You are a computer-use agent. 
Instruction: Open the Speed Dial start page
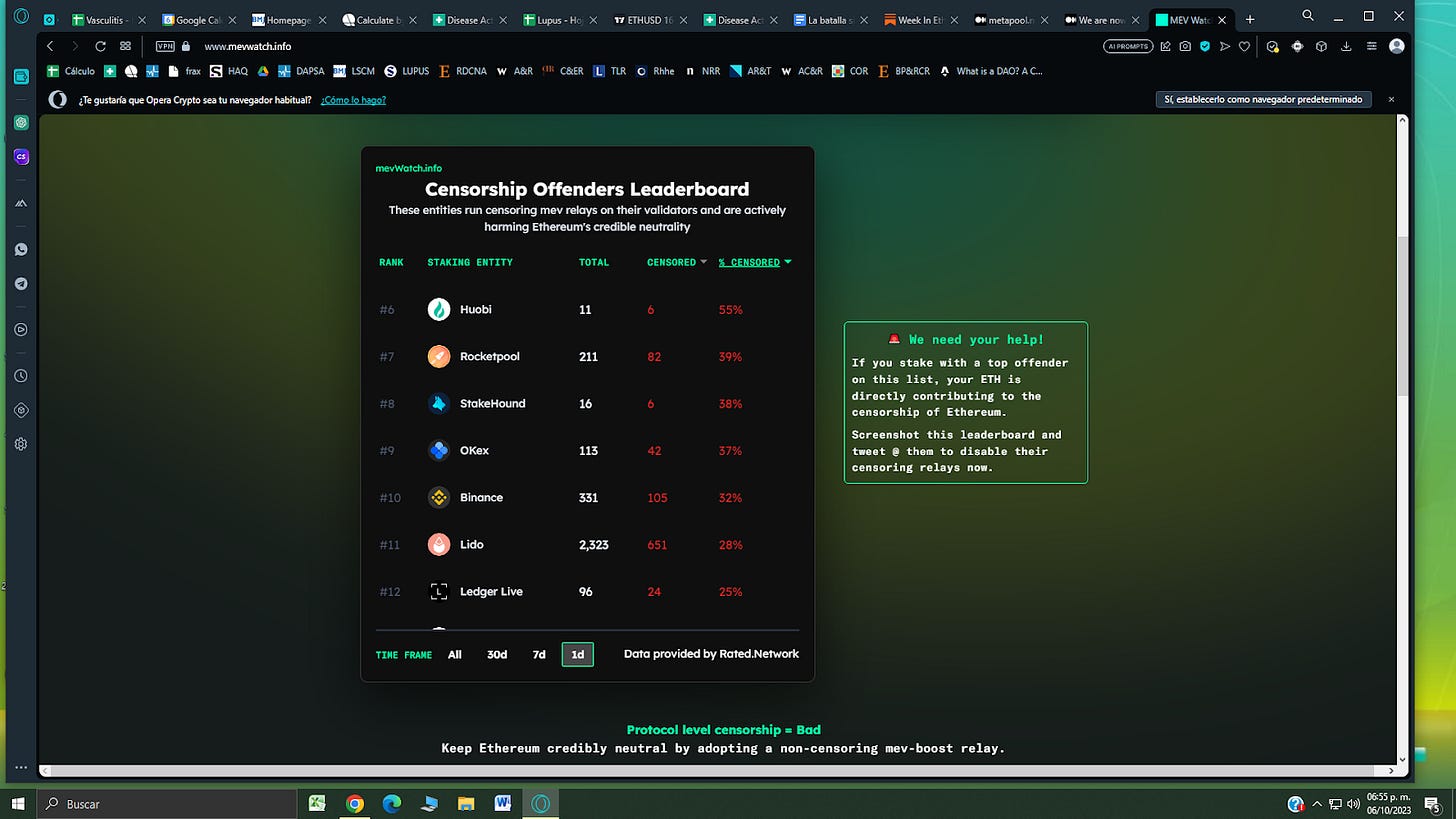(x=125, y=46)
